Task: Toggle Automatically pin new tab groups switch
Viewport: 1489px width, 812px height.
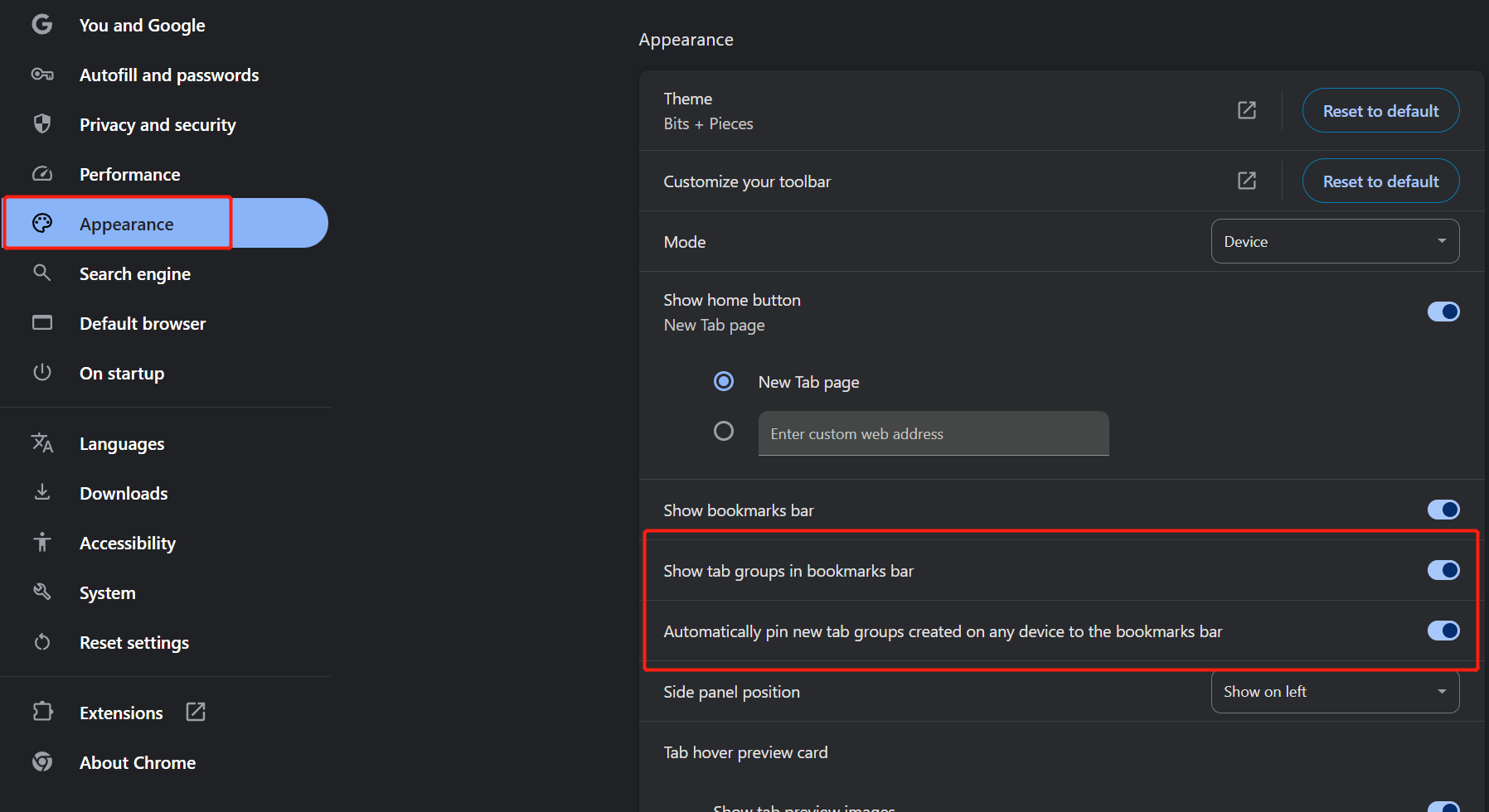Action: click(1443, 631)
